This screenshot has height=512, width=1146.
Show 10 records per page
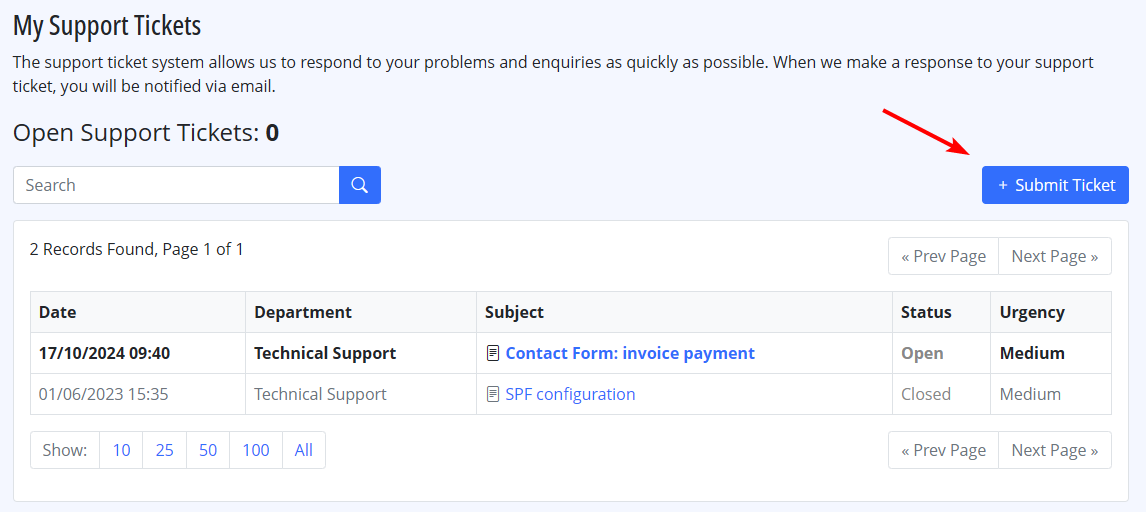(x=121, y=450)
